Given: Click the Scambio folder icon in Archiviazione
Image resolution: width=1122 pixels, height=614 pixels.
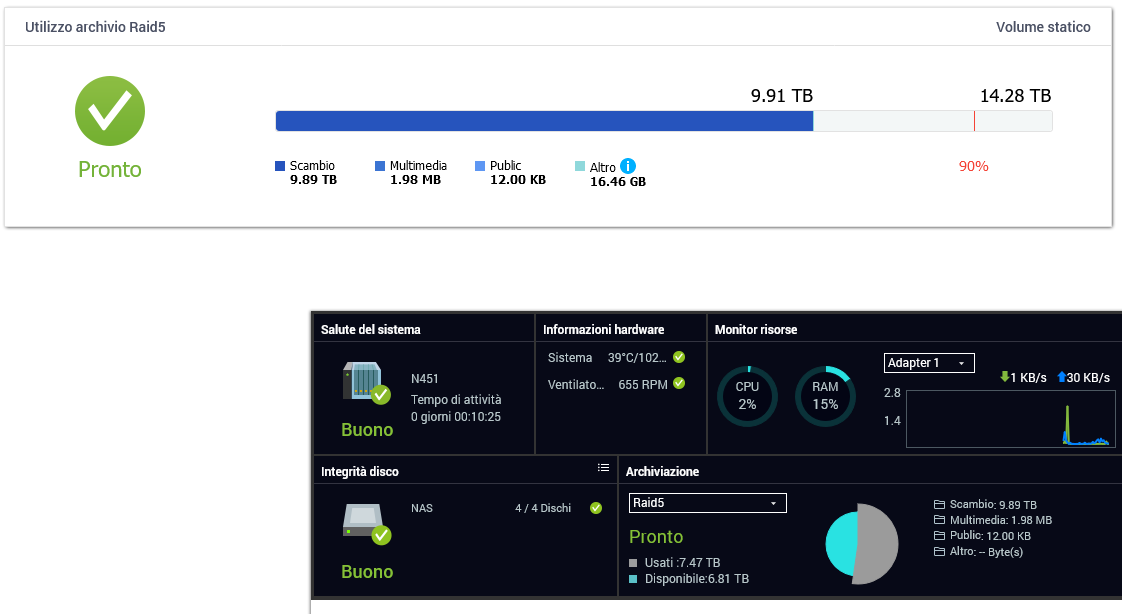Looking at the screenshot, I should (x=939, y=505).
